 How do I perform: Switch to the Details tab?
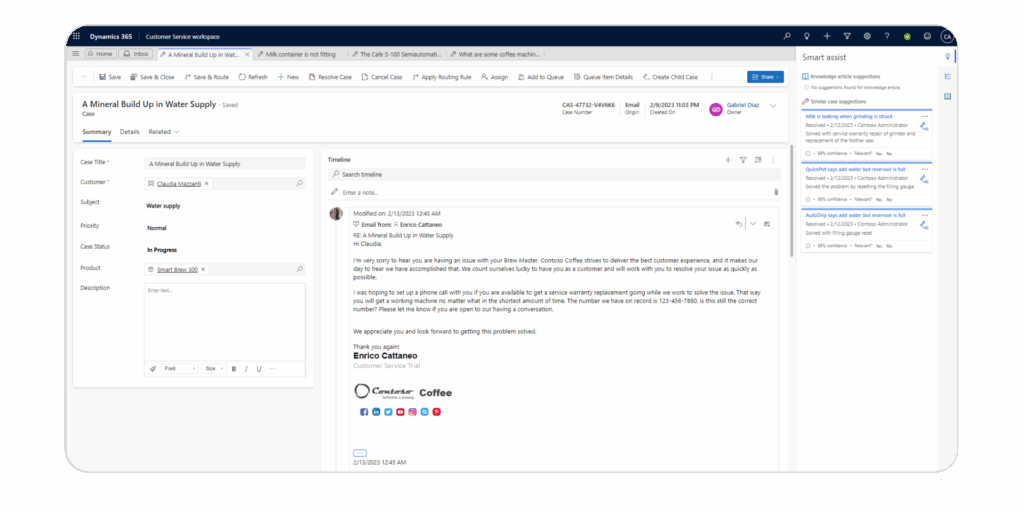point(130,132)
